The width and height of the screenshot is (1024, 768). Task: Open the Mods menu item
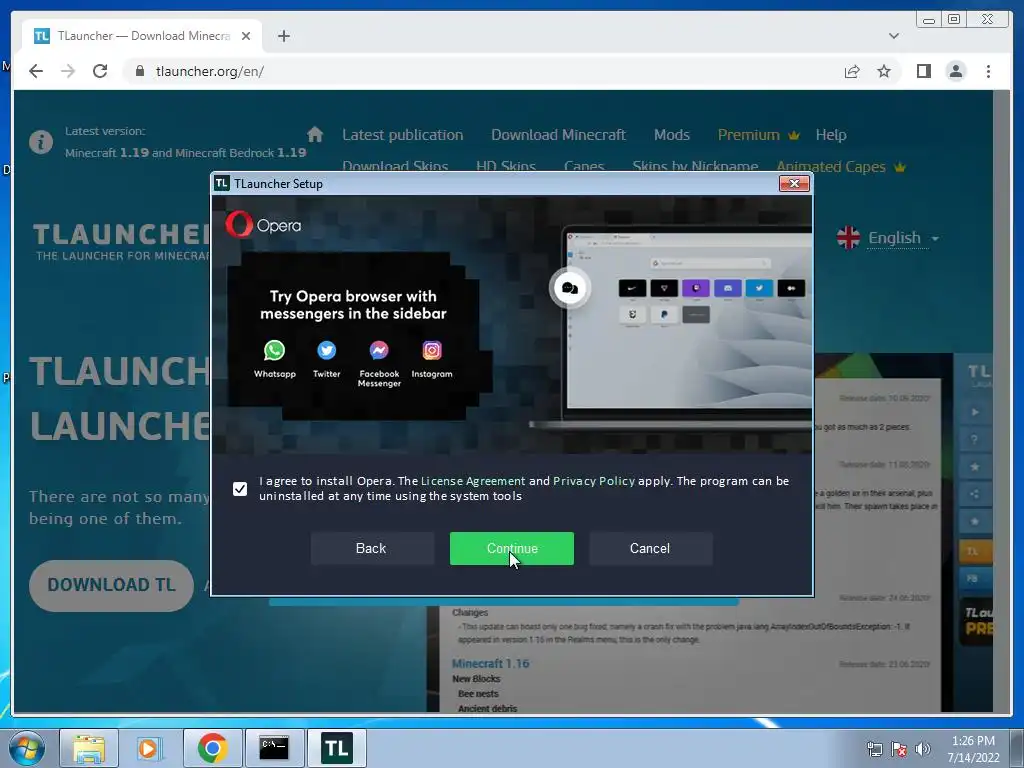[x=671, y=135]
